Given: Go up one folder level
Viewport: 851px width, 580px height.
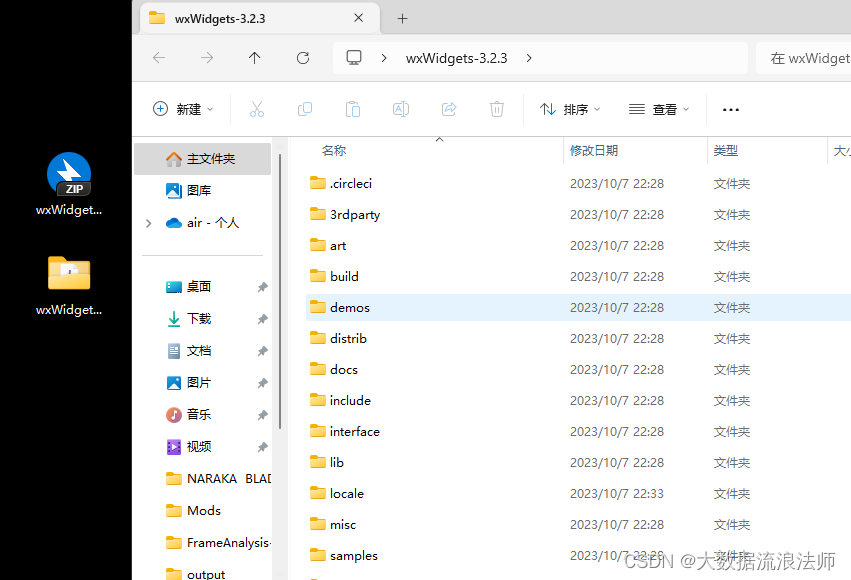Looking at the screenshot, I should pyautogui.click(x=255, y=58).
